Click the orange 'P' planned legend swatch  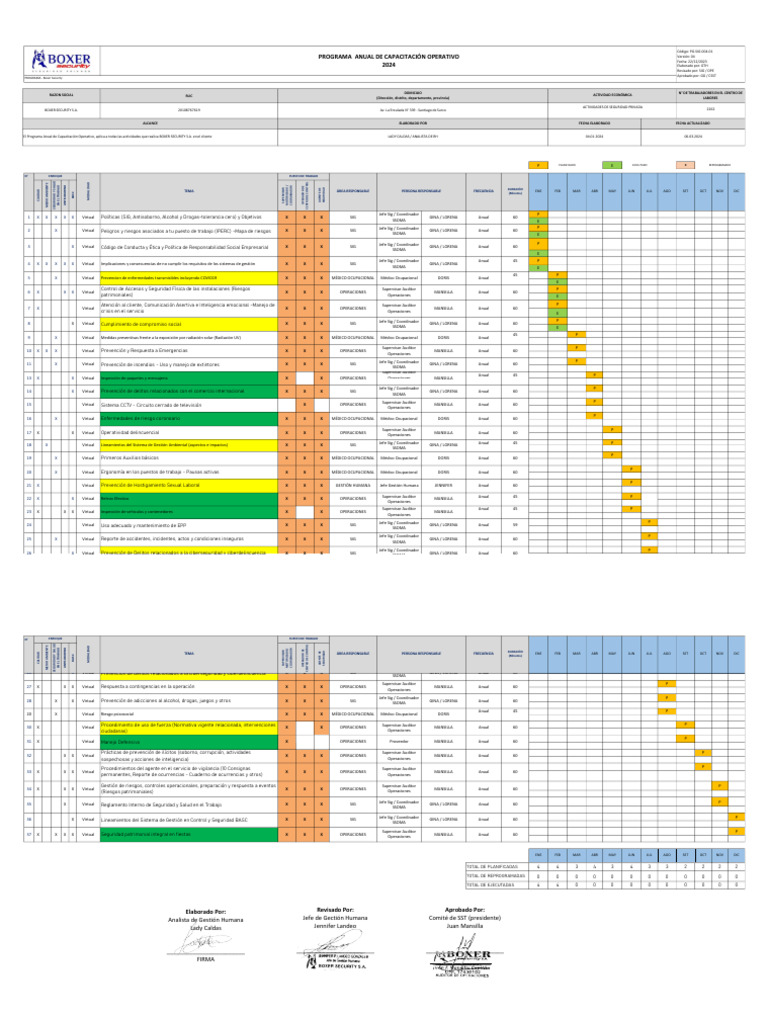[x=537, y=165]
